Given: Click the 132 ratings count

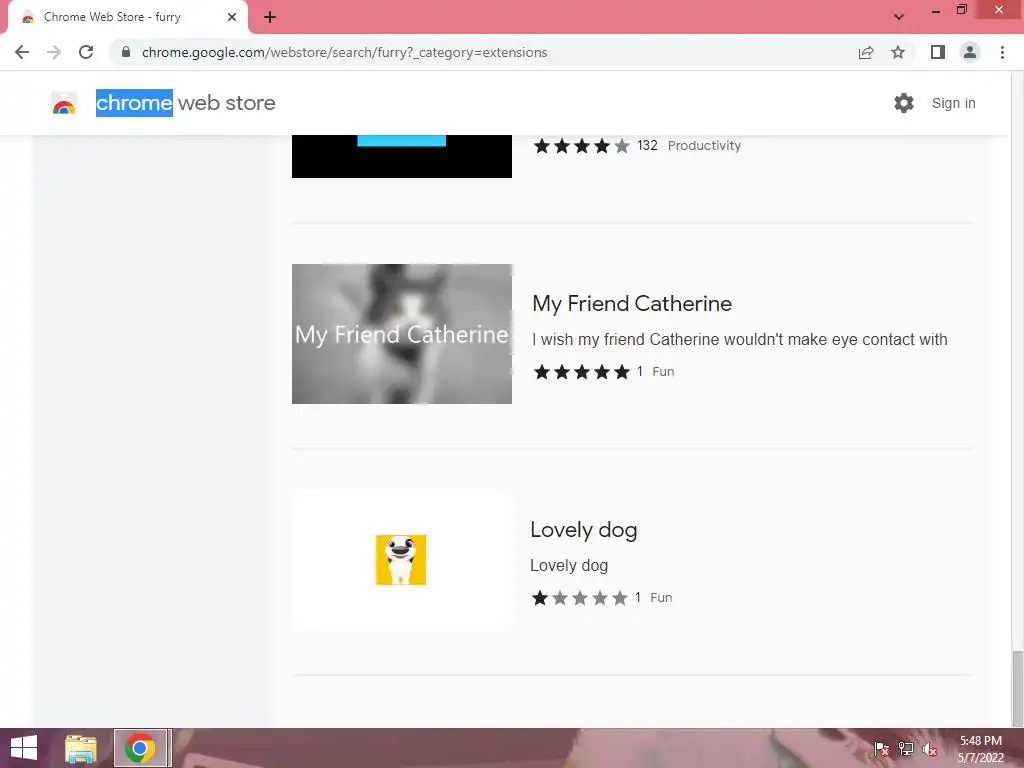Looking at the screenshot, I should pos(647,146).
